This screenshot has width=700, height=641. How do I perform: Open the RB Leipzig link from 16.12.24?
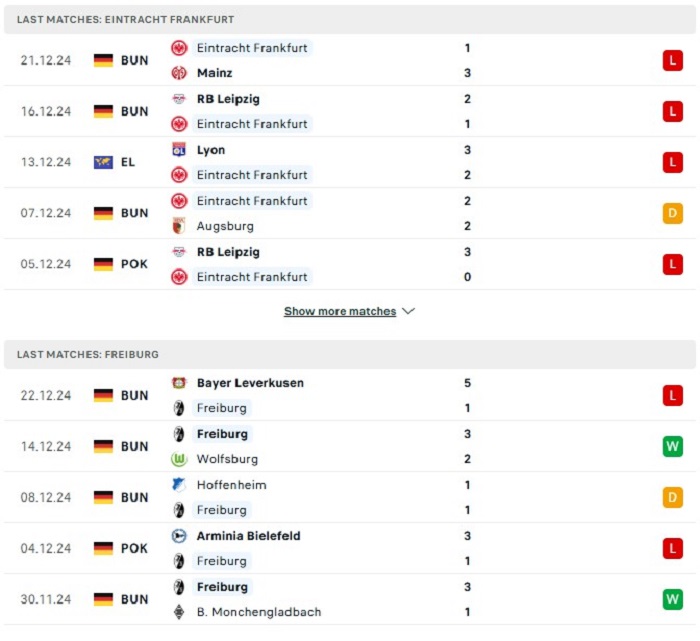tap(228, 99)
